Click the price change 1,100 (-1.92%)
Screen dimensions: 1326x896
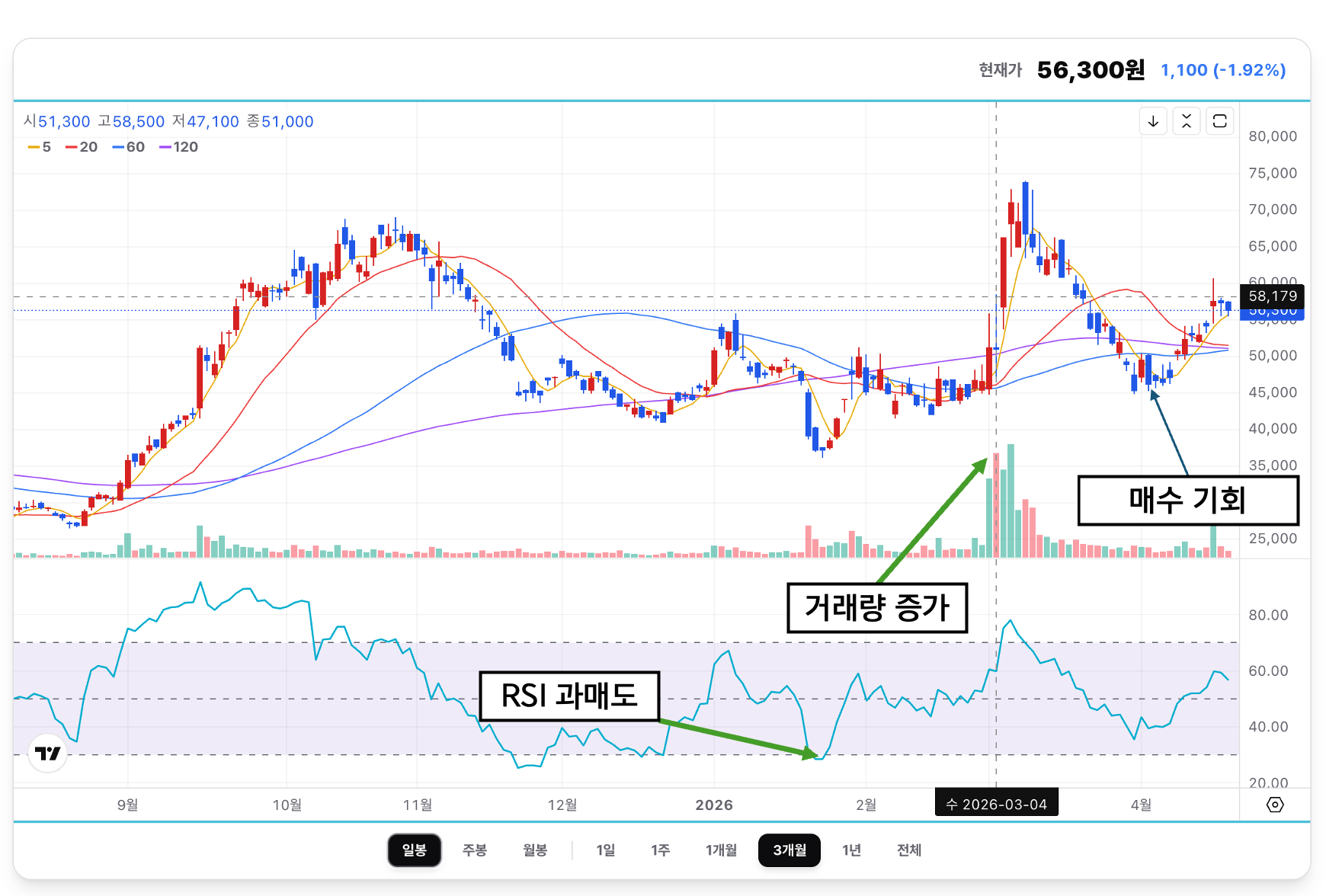tap(1223, 70)
